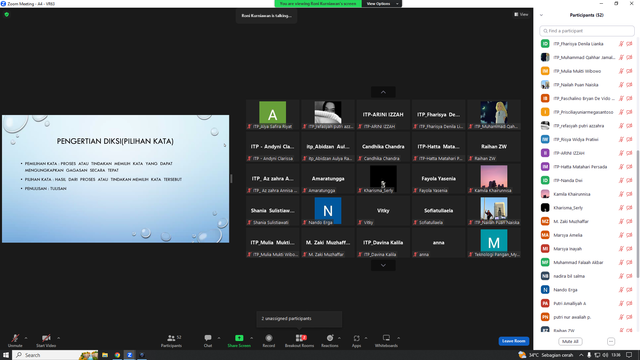640x360 pixels.
Task: Toggle video icon for Nando Erga in list
Action: pyautogui.click(x=629, y=290)
